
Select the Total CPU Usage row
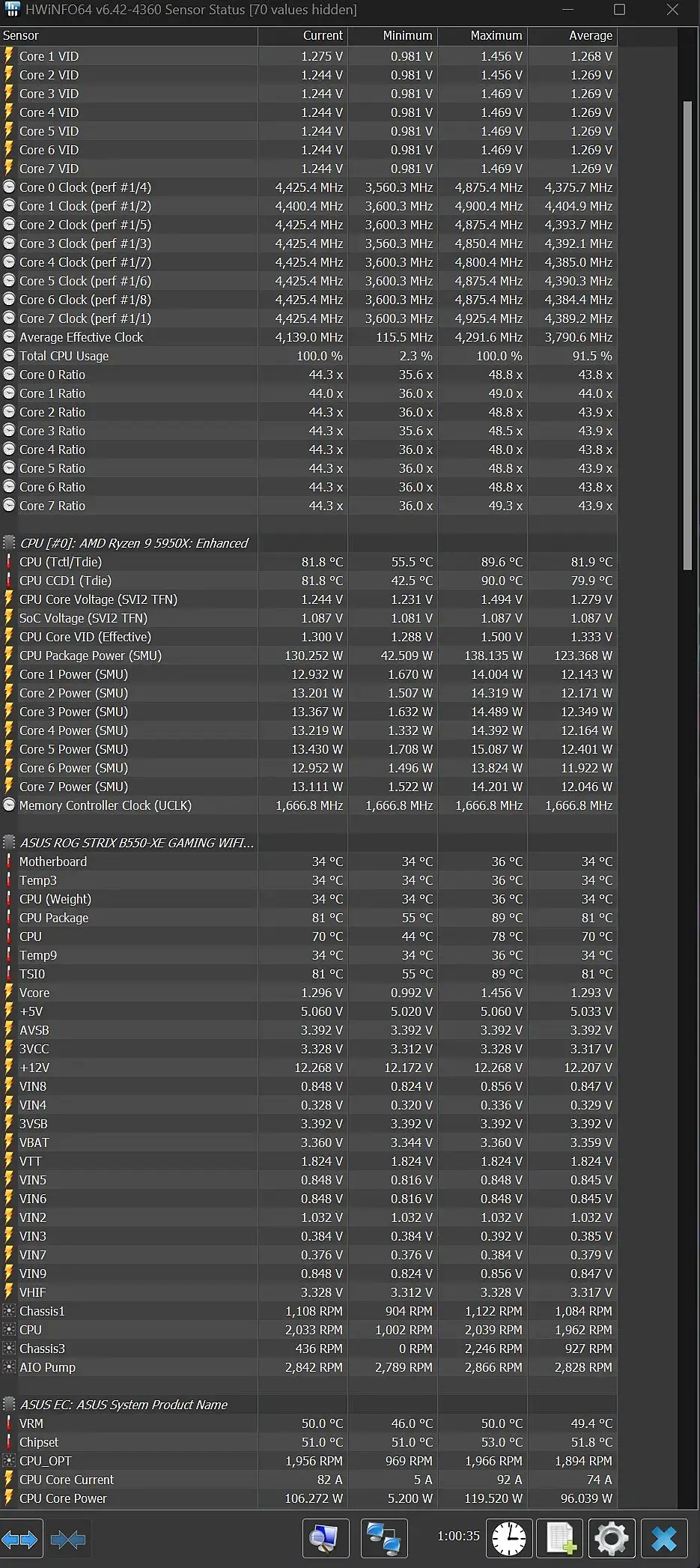[x=308, y=356]
